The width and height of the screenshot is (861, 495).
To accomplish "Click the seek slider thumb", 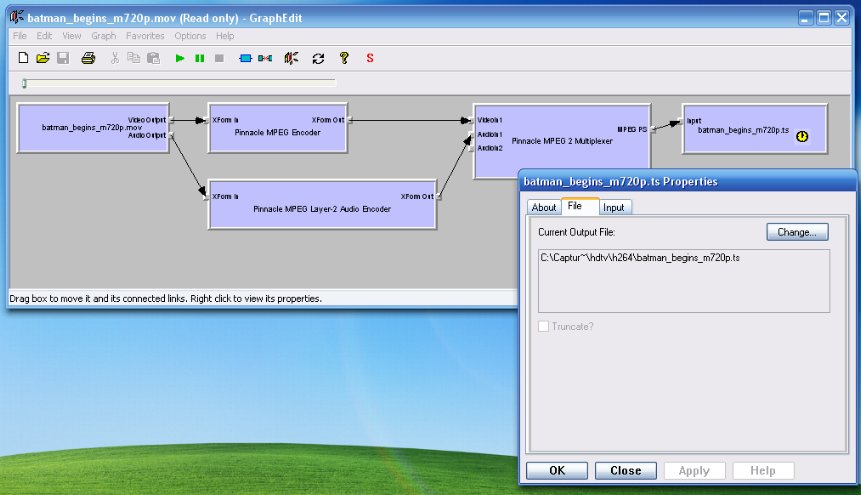I will tap(24, 84).
